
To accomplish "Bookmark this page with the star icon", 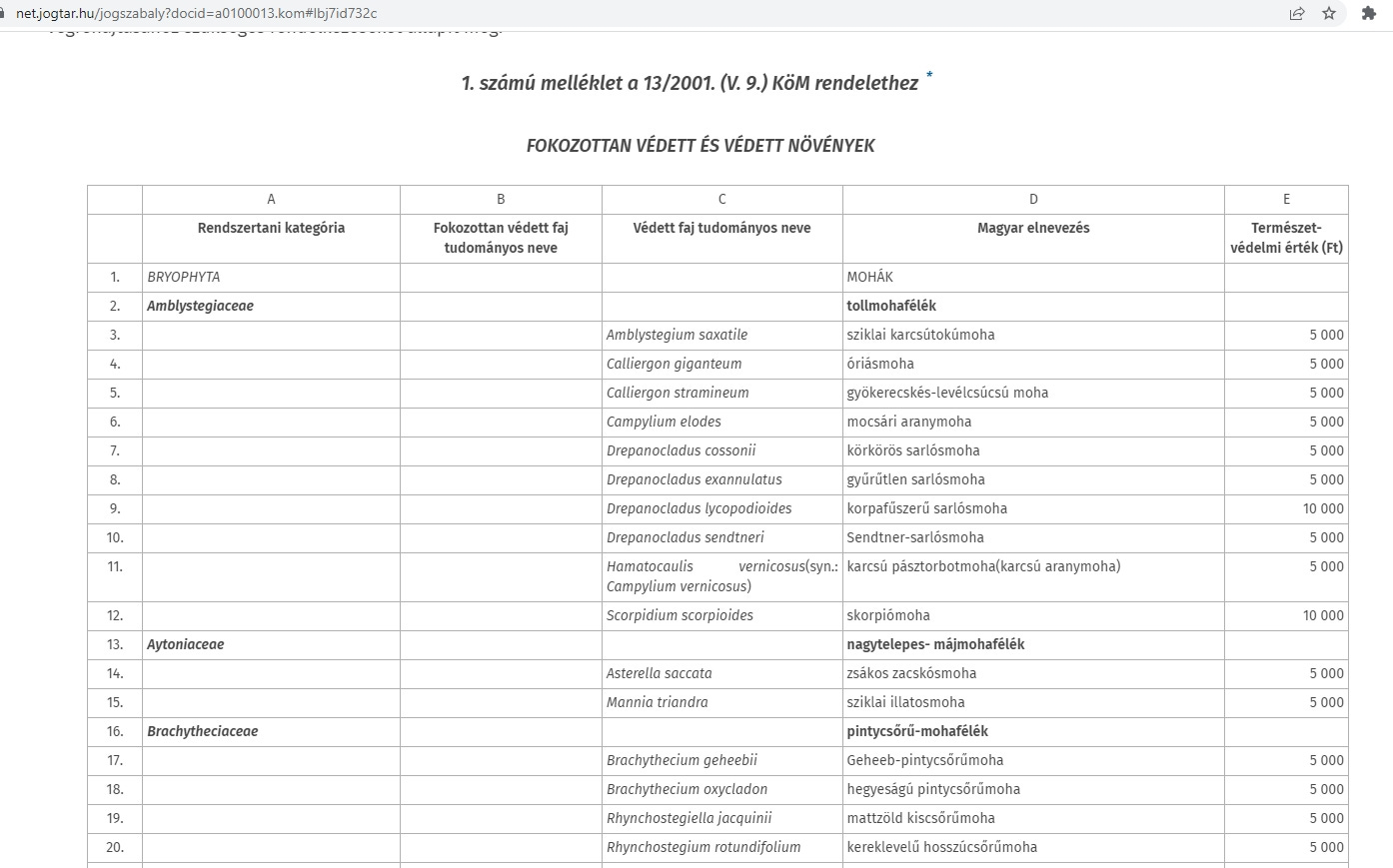I will (1329, 13).
